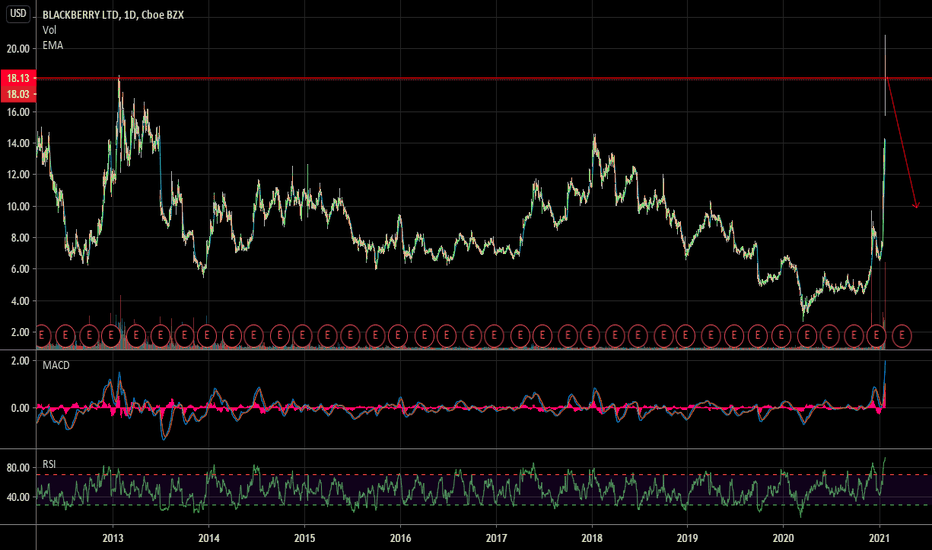Click the 40.00 label on the RSI scale
Viewport: 932px width, 550px height.
pyautogui.click(x=18, y=497)
